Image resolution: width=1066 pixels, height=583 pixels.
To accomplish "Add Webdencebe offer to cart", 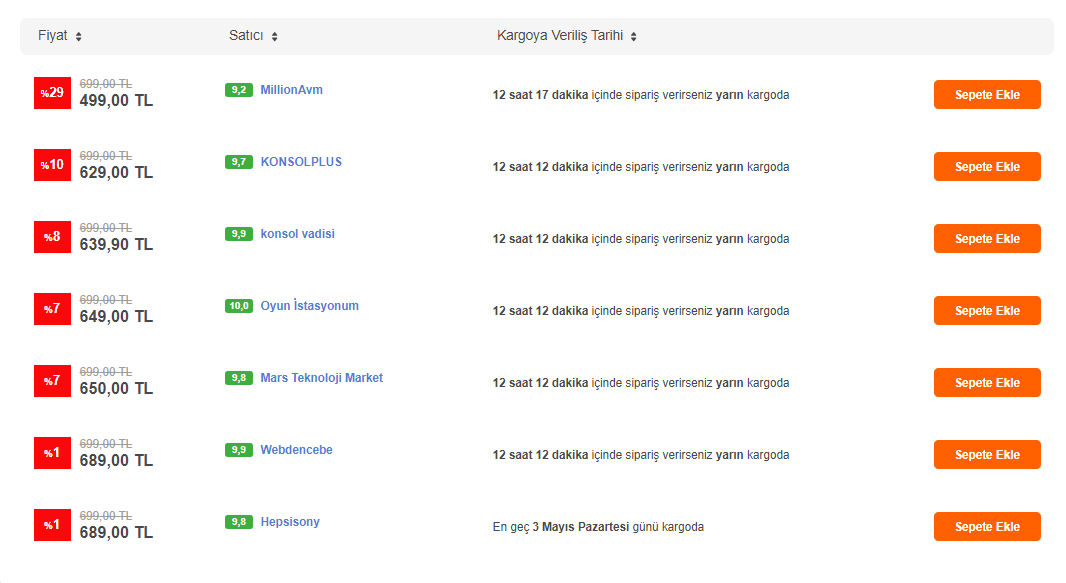I will (987, 455).
